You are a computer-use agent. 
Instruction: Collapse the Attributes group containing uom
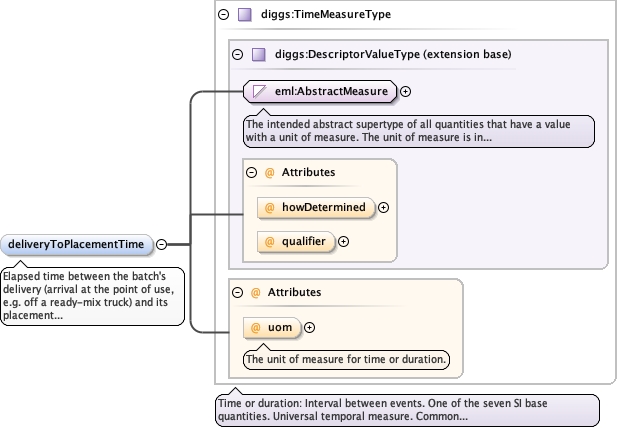(x=237, y=292)
